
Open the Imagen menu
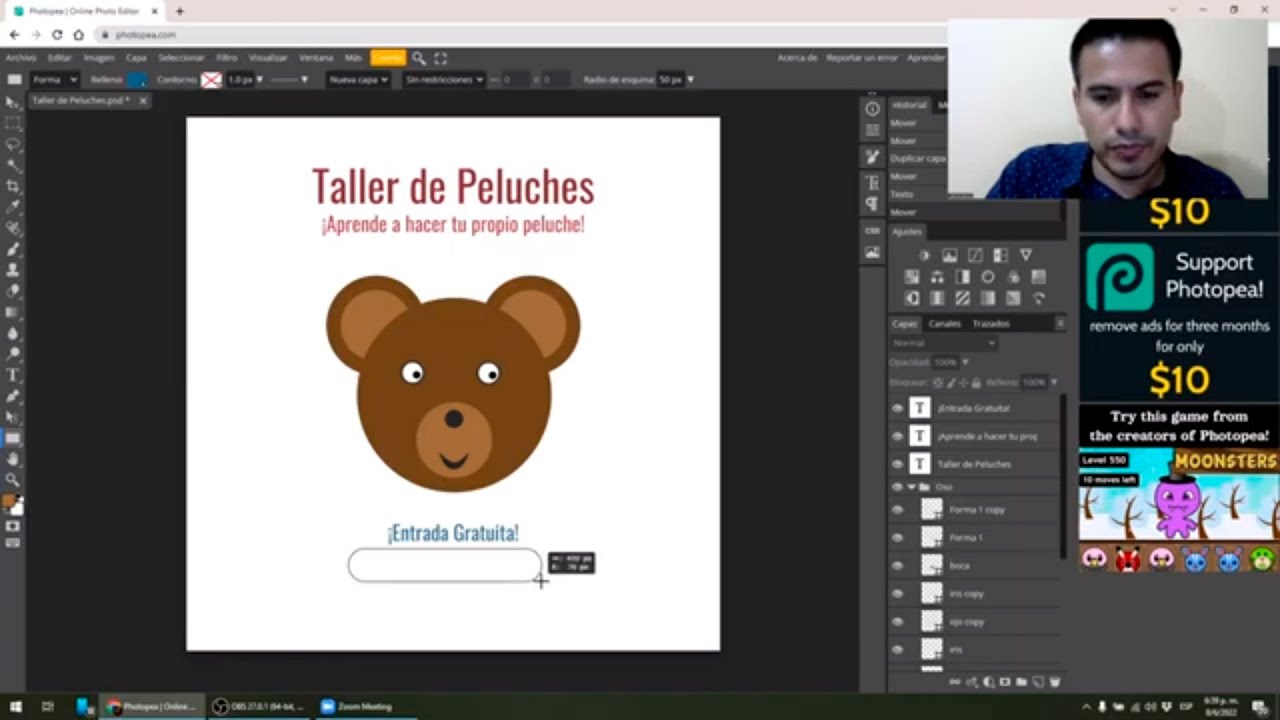tap(99, 58)
